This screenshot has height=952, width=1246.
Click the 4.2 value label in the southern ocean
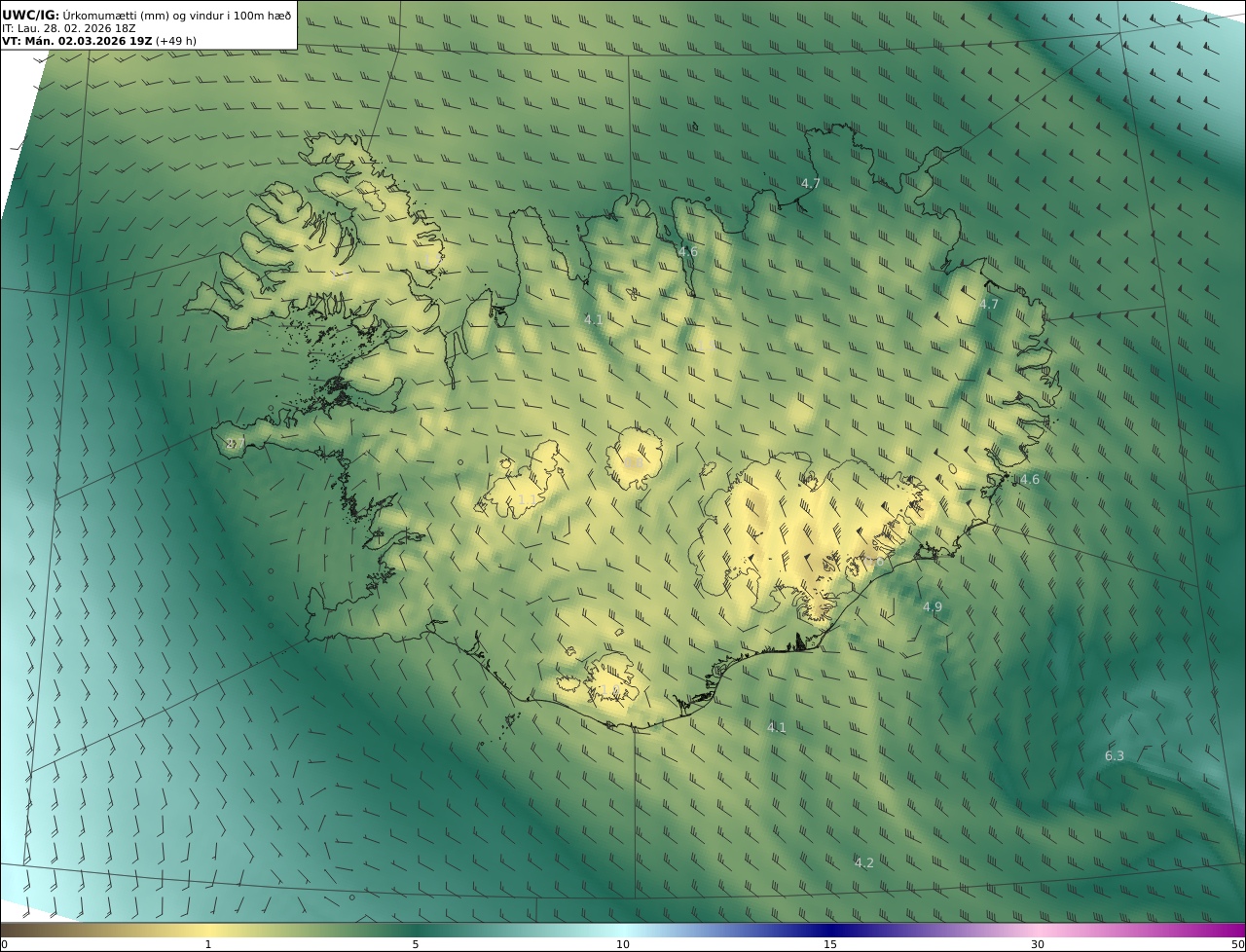point(864,863)
